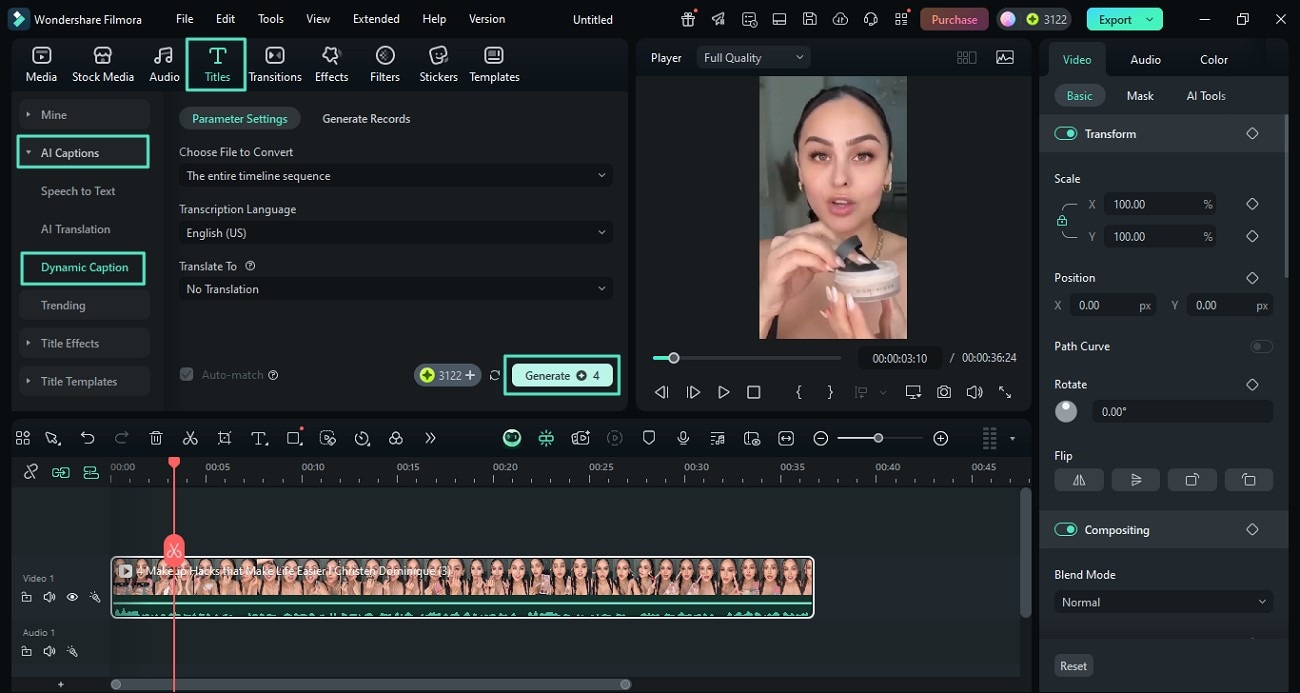1300x693 pixels.
Task: Add keyframe for Rotate
Action: 1252,384
